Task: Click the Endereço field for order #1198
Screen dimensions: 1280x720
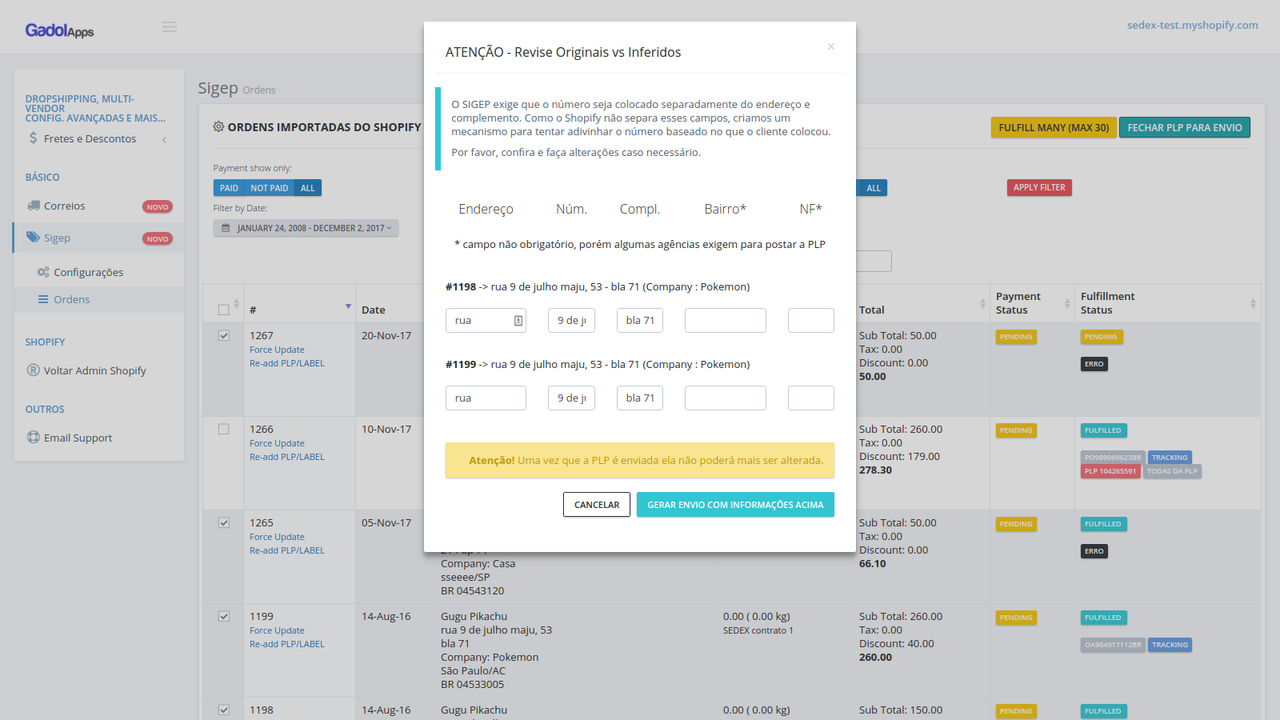Action: pos(486,320)
